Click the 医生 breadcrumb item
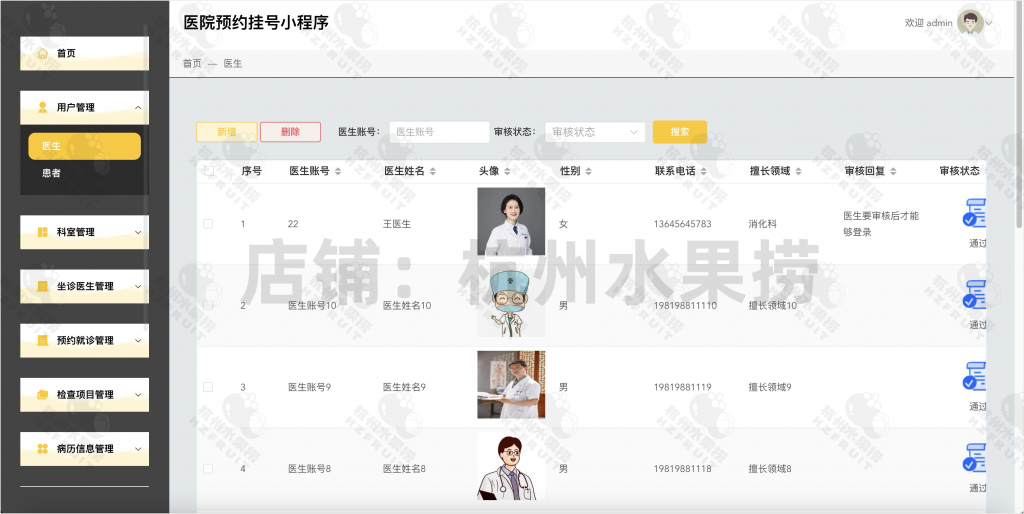Screen dimensions: 1024x514 [232, 63]
